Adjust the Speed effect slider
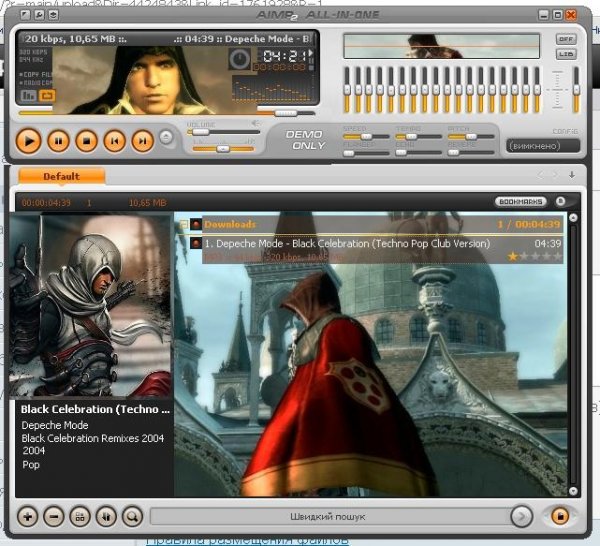This screenshot has width=600, height=546. [366, 137]
